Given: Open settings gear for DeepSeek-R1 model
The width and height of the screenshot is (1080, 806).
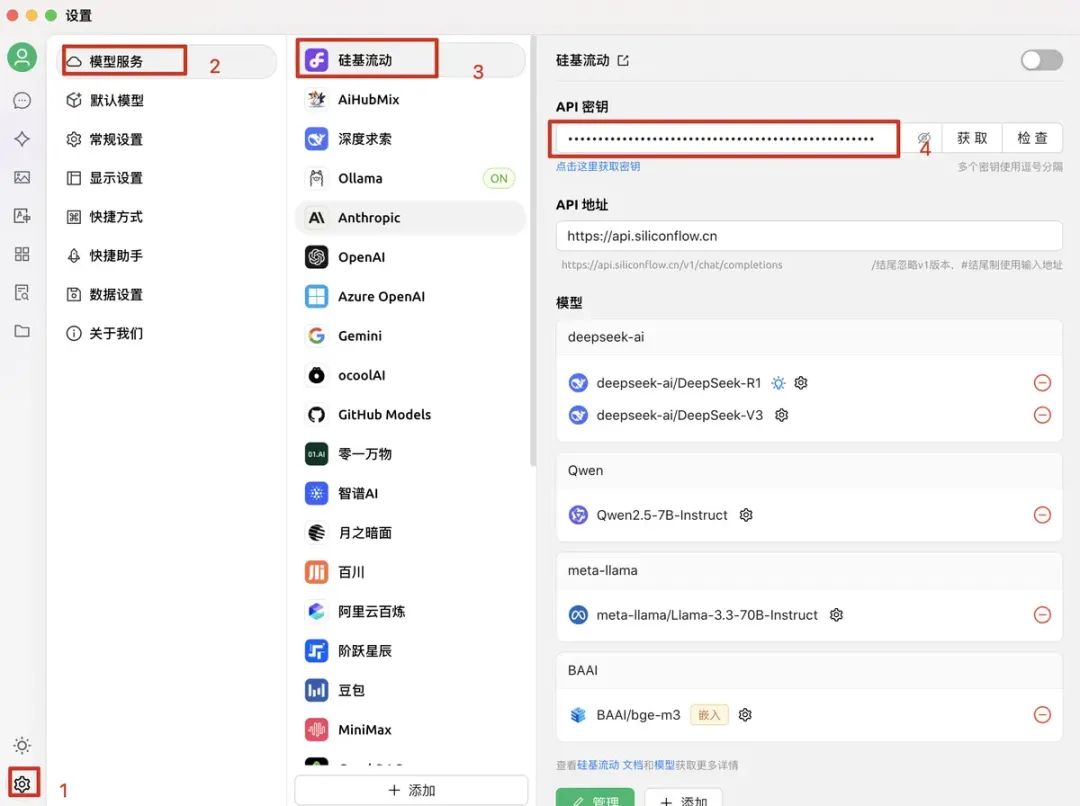Looking at the screenshot, I should pyautogui.click(x=800, y=382).
